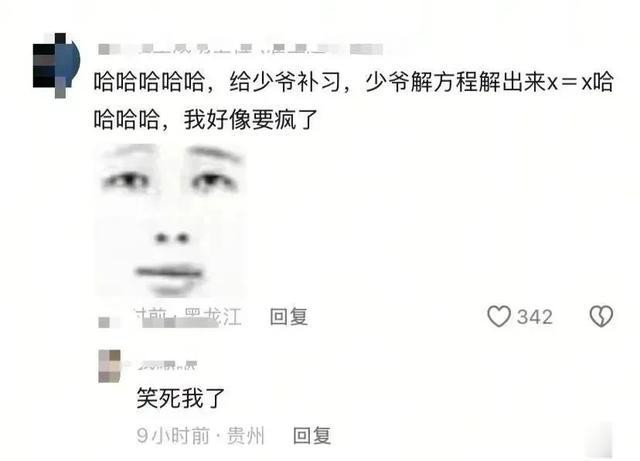The image size is (640, 461).
Task: Tap the broken-heart dislike icon
Action: pos(601,316)
